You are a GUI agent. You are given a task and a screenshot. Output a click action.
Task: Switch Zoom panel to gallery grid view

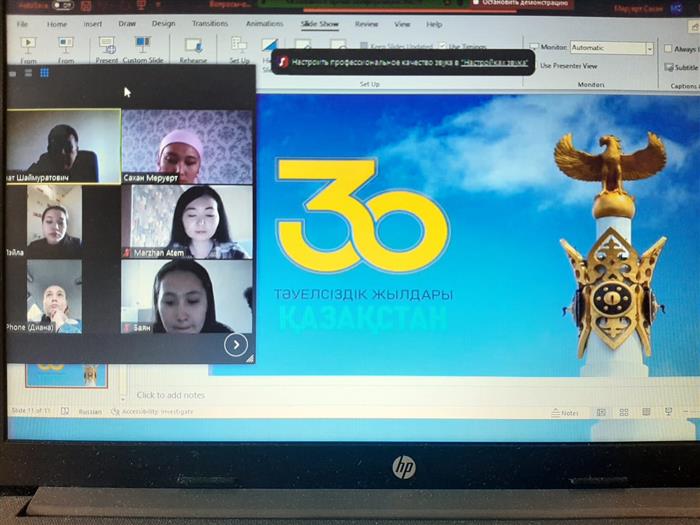[44, 73]
